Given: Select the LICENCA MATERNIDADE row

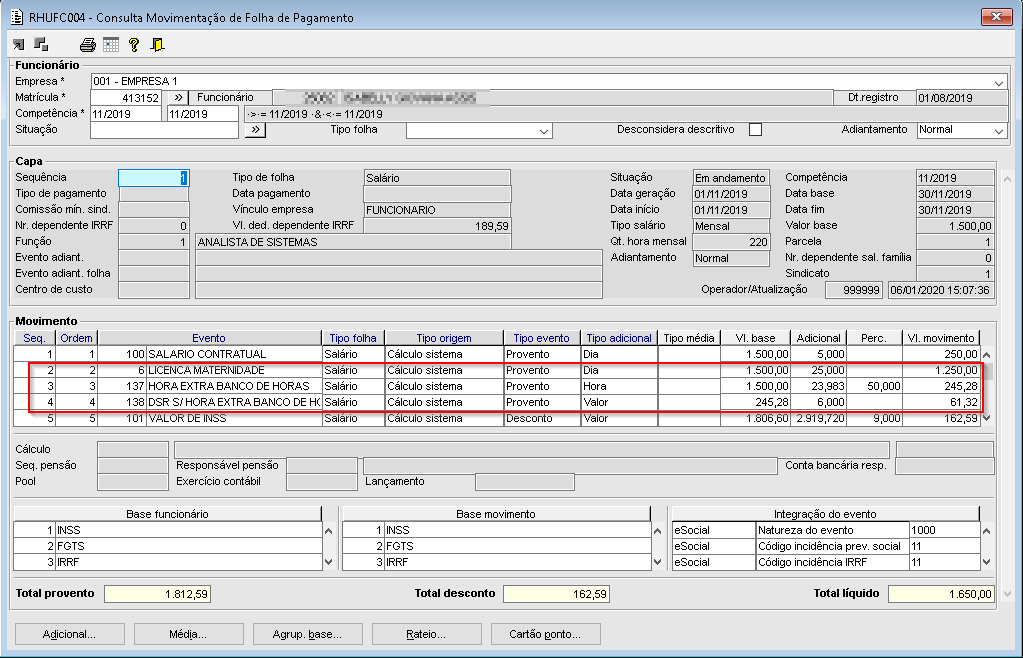Looking at the screenshot, I should tap(206, 370).
